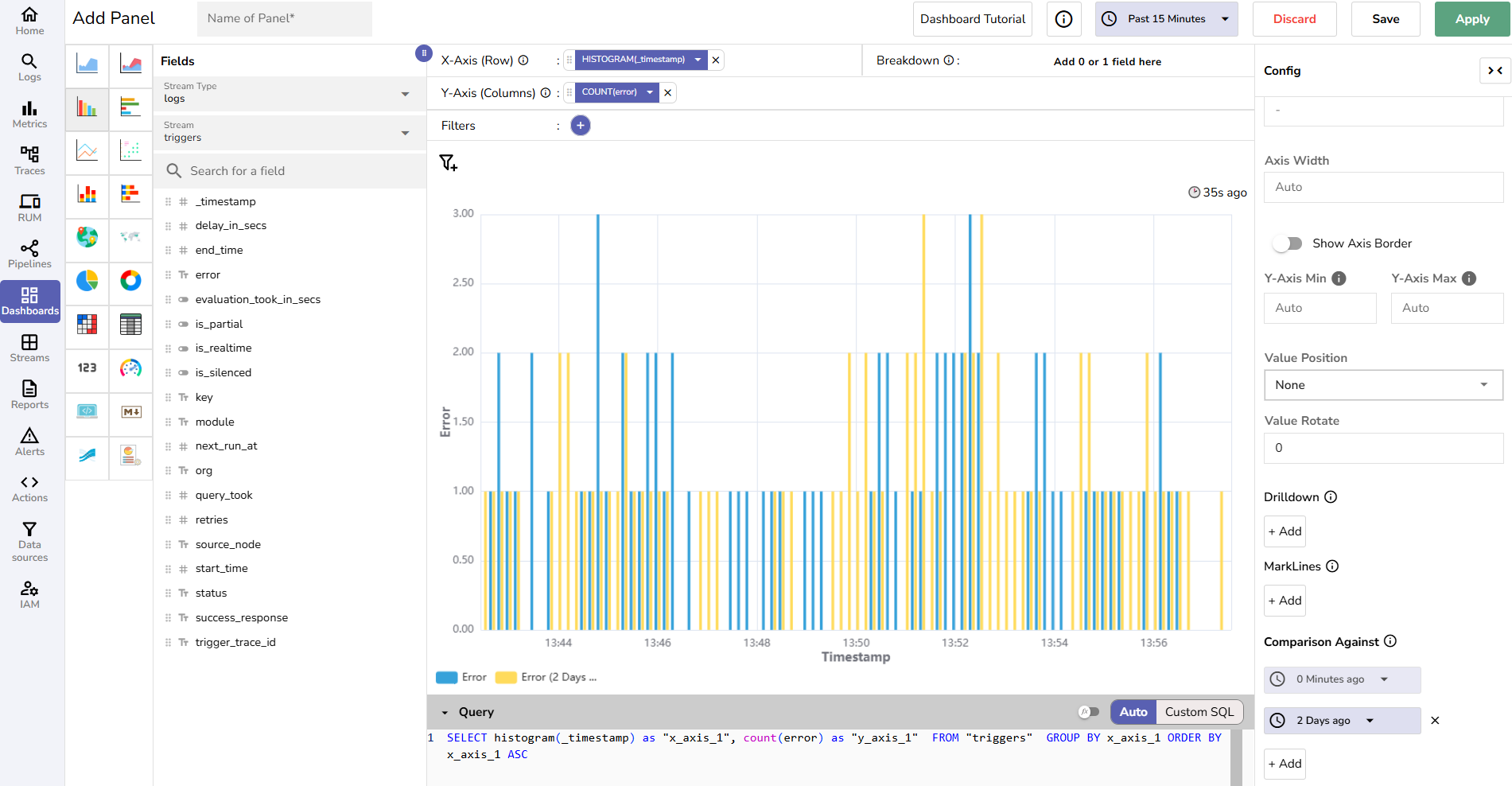Pick the geo map chart icon
The image size is (1512, 786).
click(x=87, y=236)
